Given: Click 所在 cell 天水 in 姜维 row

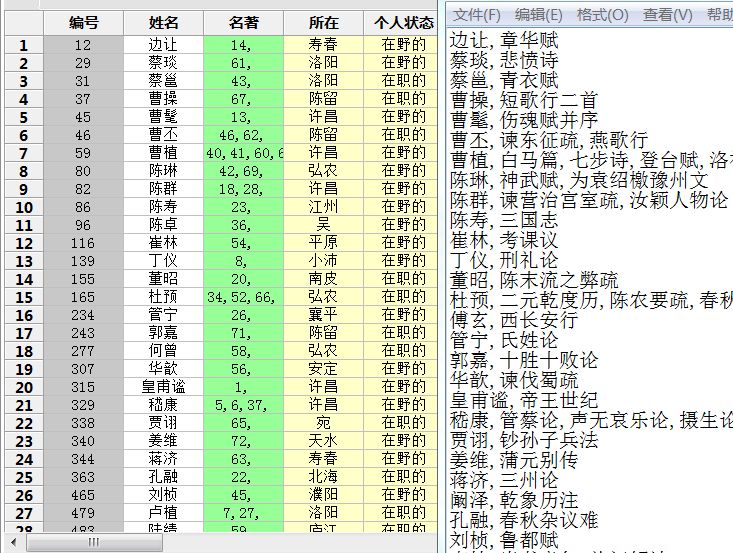Looking at the screenshot, I should (x=323, y=441).
